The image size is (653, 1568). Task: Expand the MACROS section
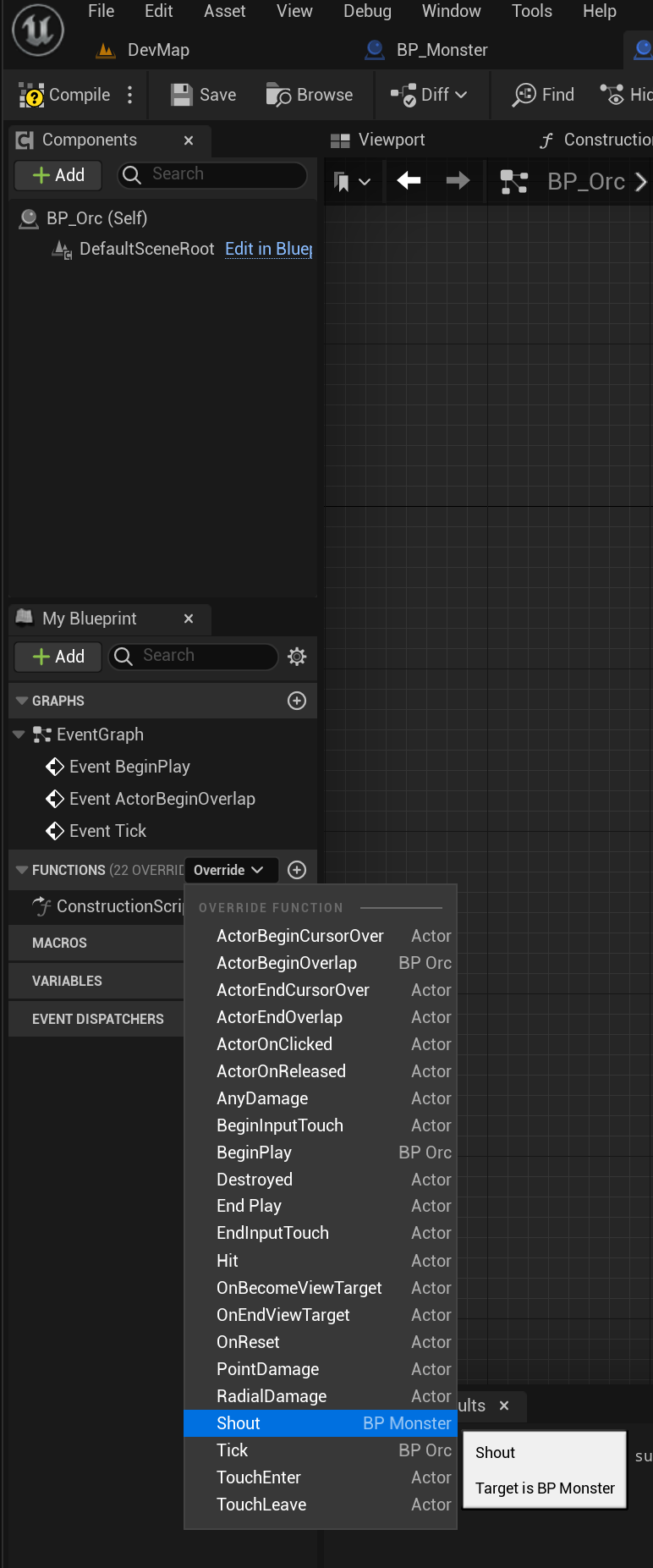(59, 943)
